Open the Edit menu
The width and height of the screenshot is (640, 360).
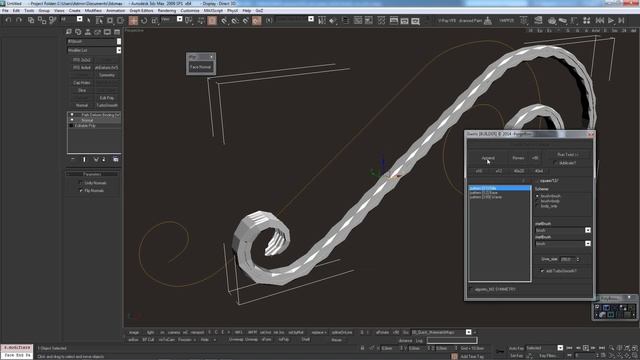pos(16,11)
